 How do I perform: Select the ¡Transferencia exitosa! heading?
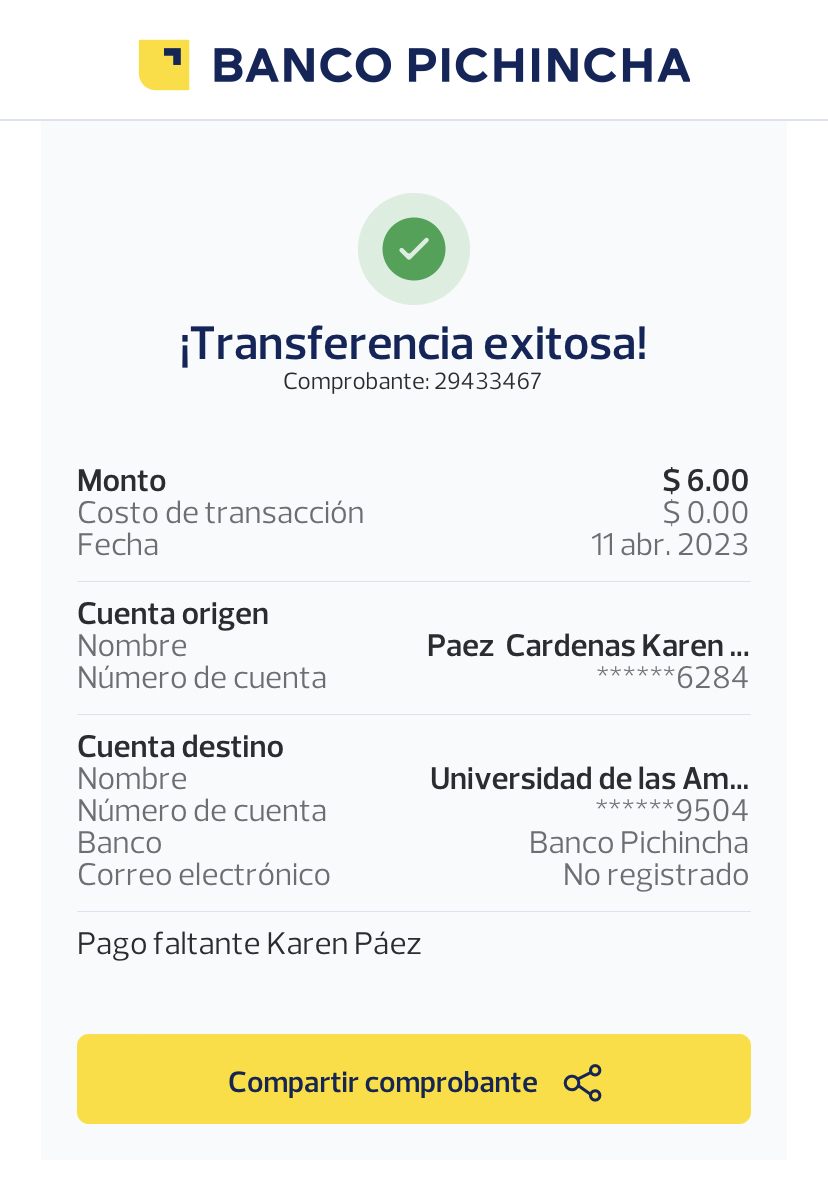coord(414,344)
